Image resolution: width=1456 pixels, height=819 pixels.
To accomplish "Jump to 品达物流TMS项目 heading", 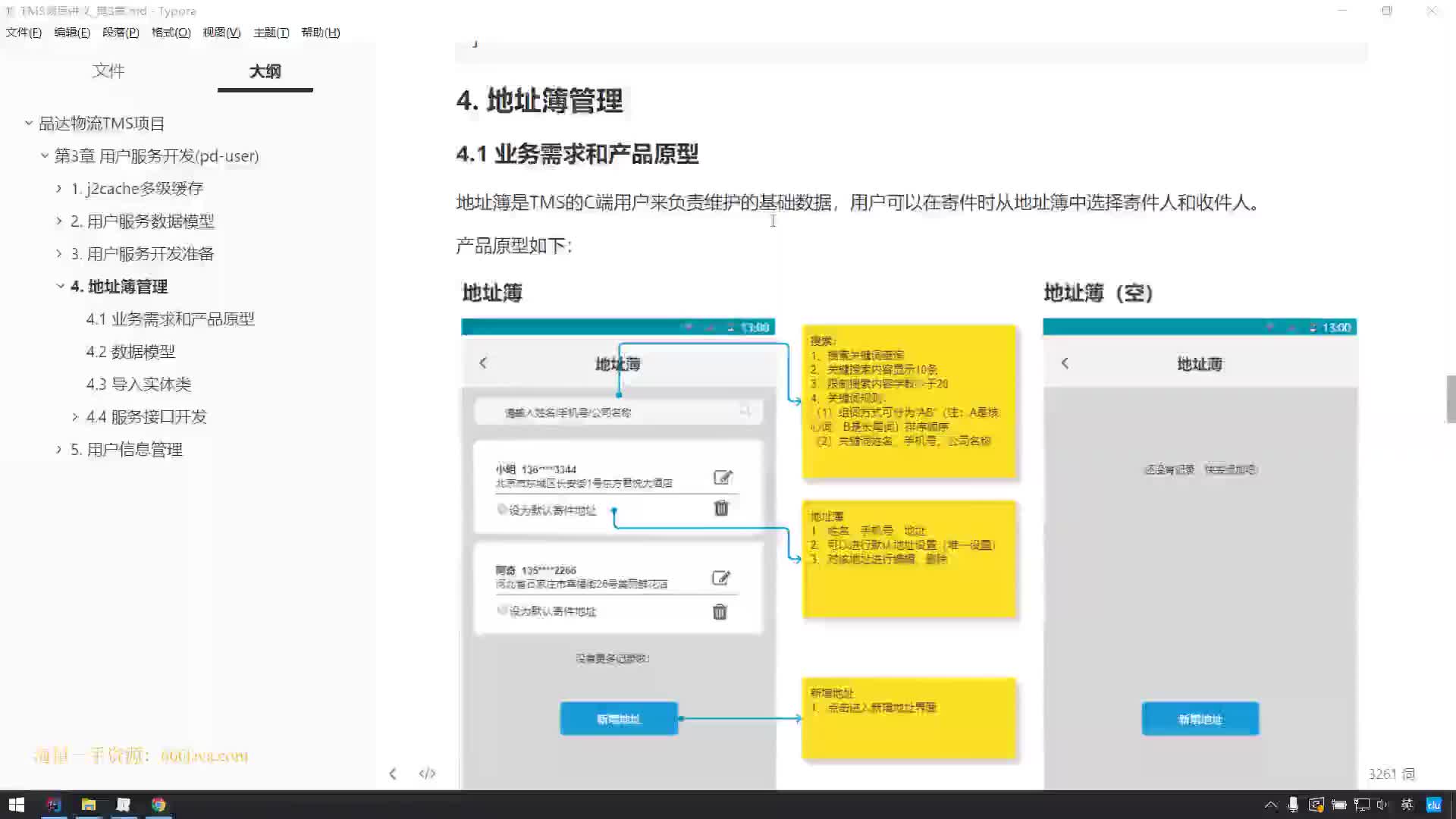I will tap(102, 123).
